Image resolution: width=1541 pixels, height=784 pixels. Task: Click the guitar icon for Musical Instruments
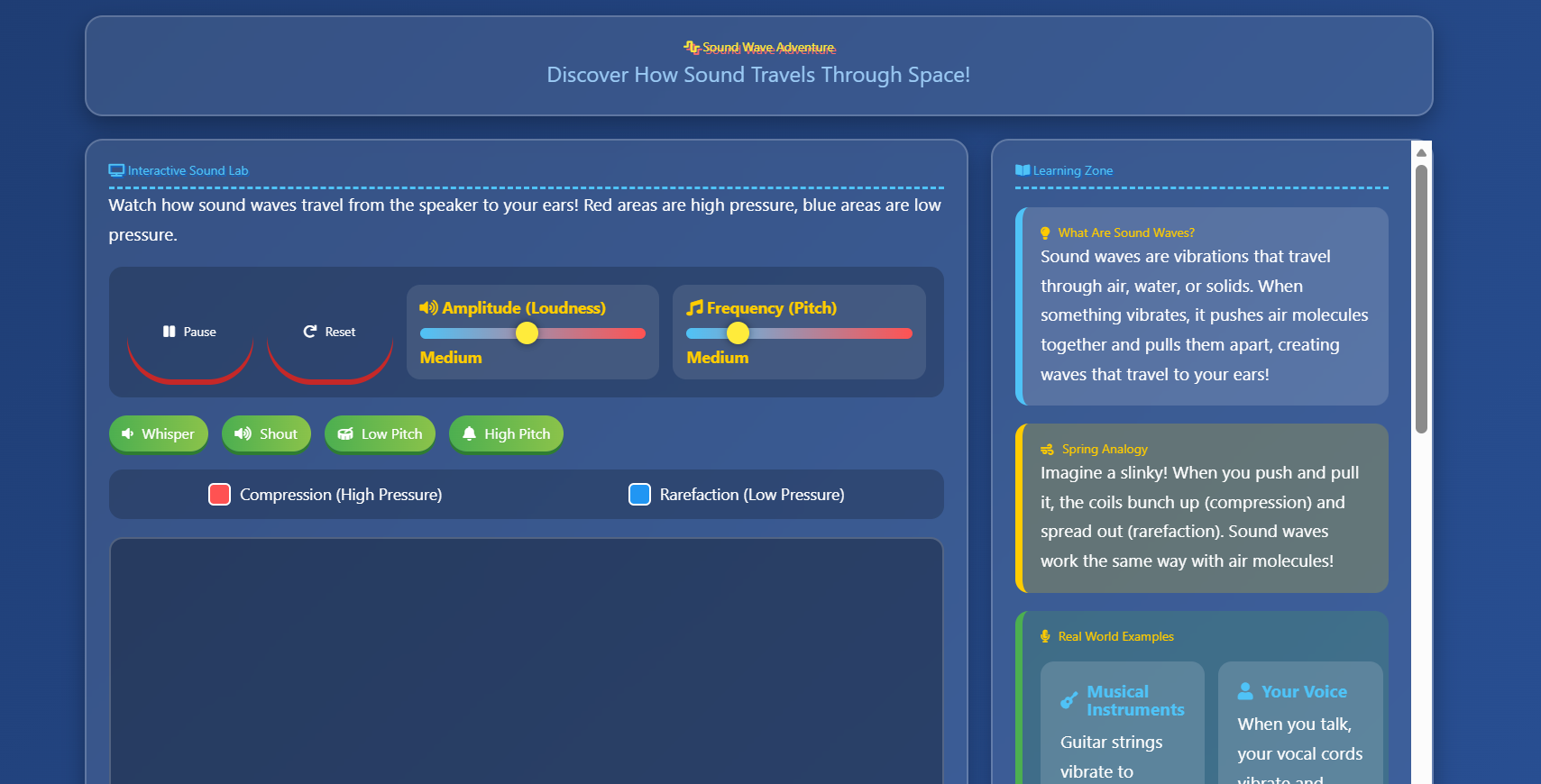pos(1069,700)
